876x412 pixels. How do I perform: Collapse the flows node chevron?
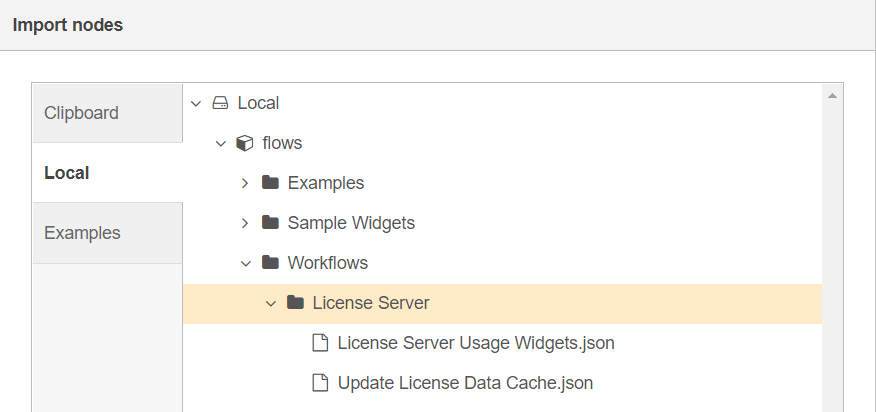(x=221, y=144)
